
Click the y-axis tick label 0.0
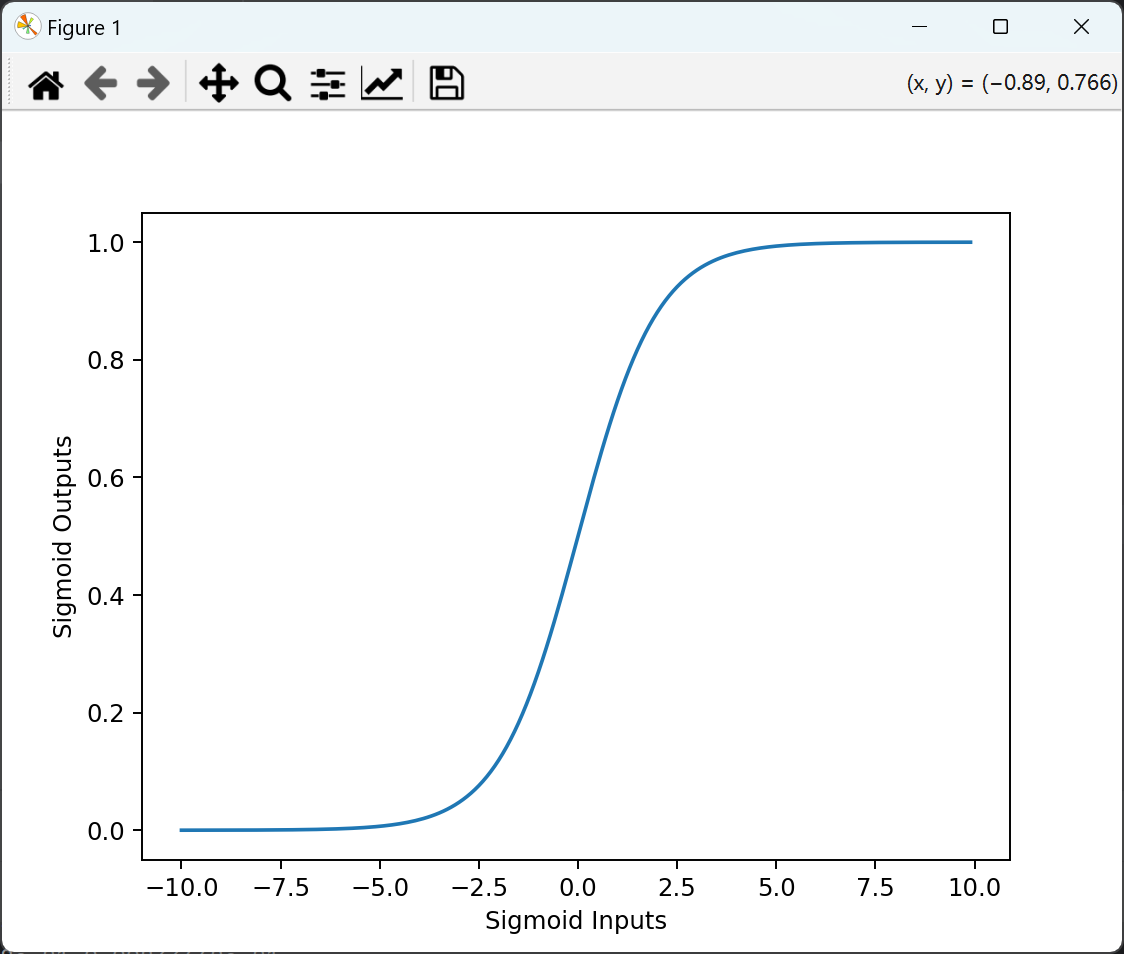tap(106, 831)
